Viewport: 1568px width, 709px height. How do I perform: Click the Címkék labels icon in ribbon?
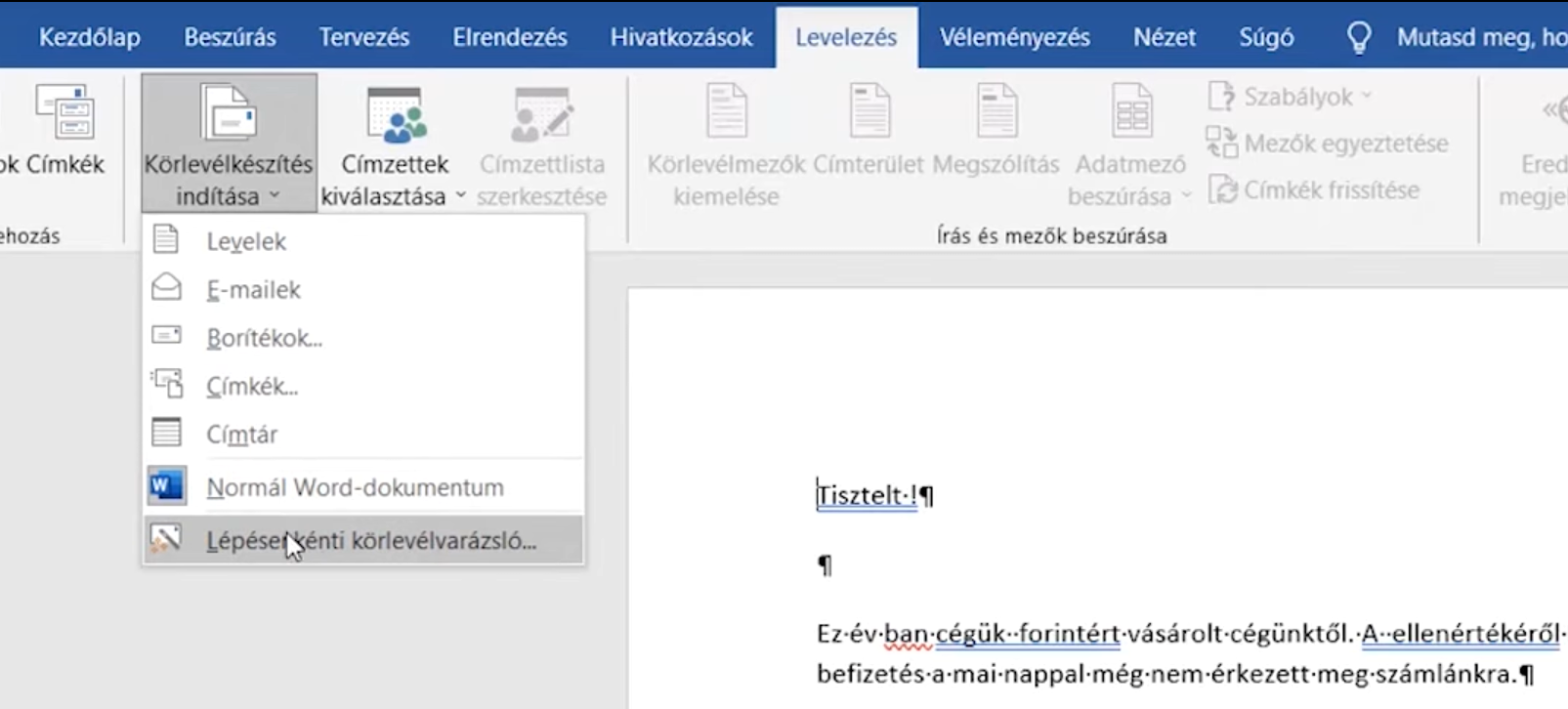pos(64,113)
